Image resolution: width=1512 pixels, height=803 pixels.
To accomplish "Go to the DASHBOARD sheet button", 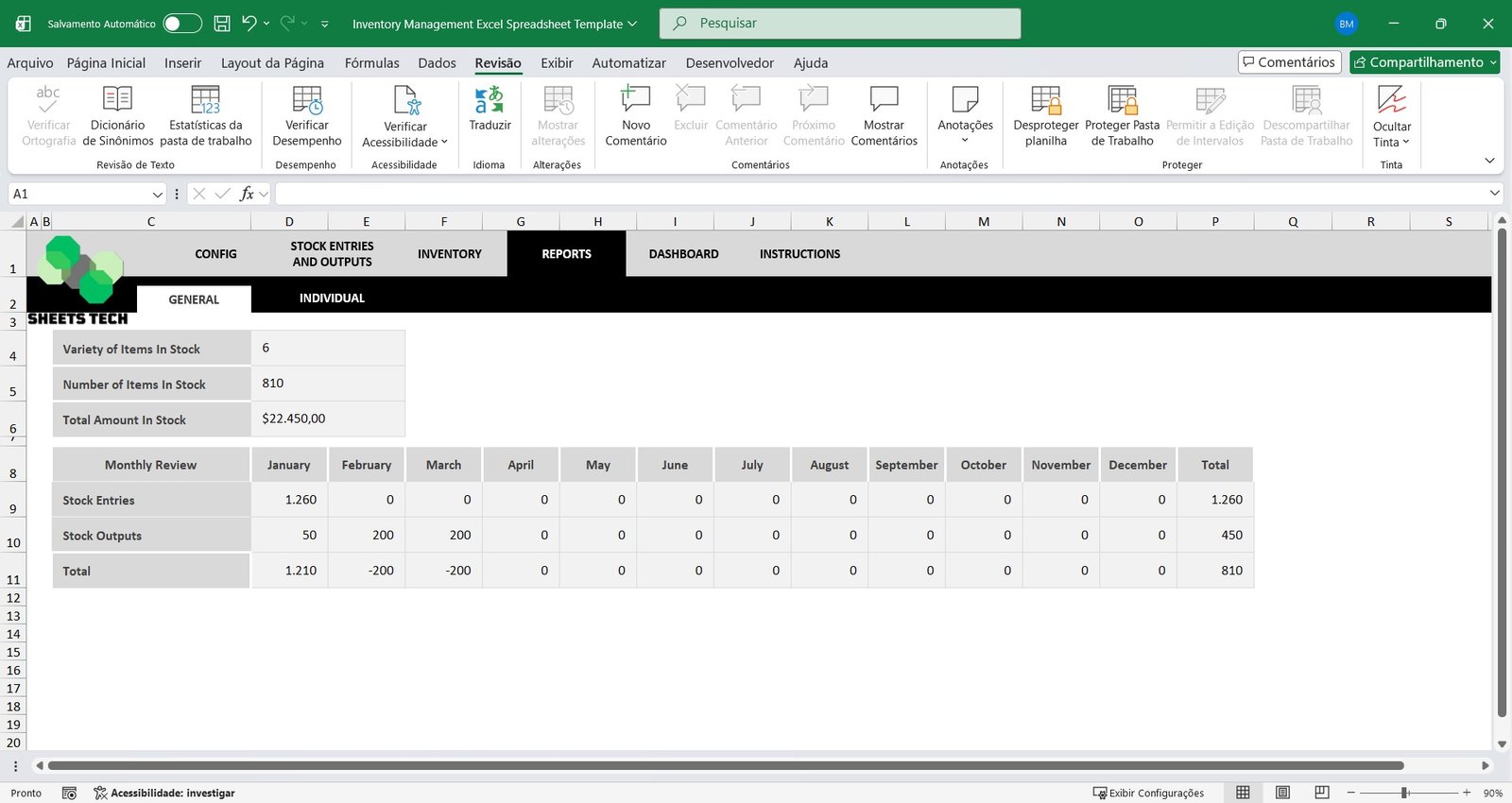I will point(683,254).
